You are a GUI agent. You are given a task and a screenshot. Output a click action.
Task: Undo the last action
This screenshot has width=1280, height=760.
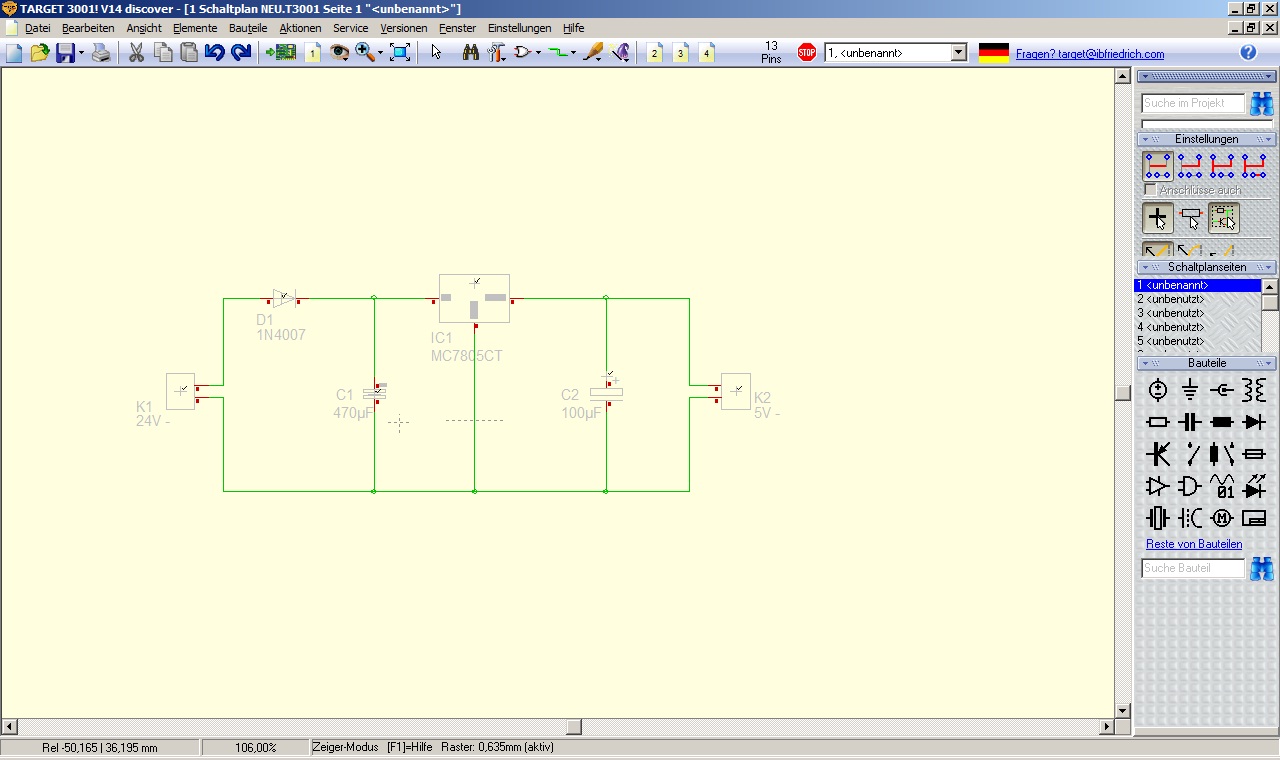pyautogui.click(x=214, y=53)
